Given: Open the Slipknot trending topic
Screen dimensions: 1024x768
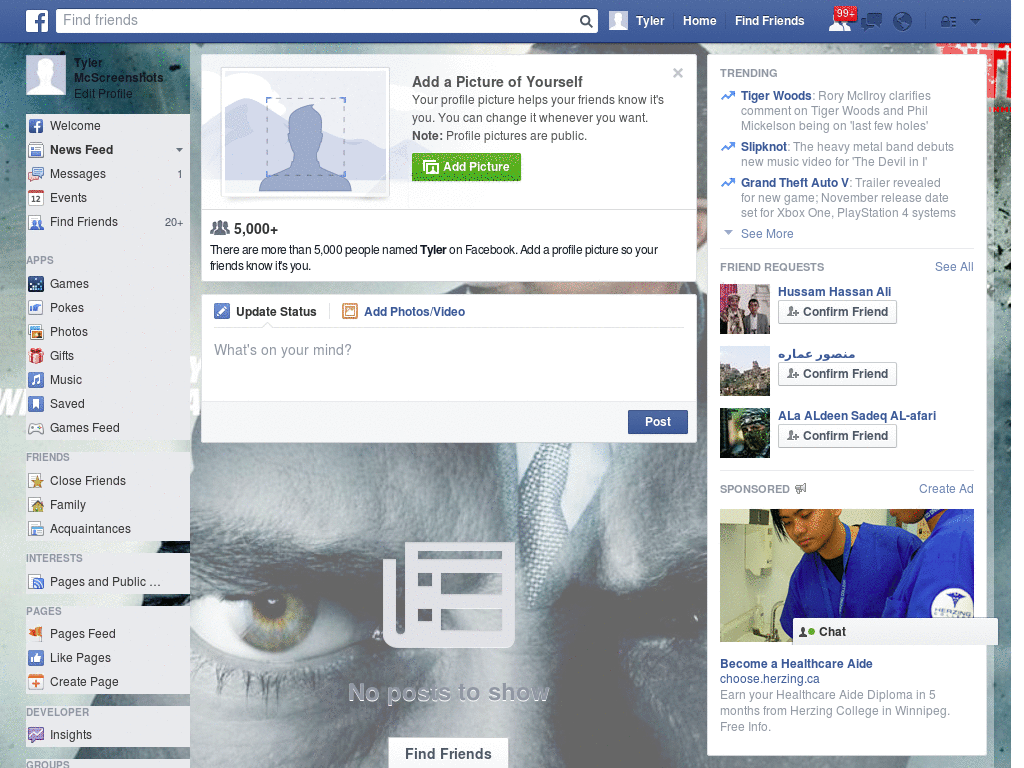Looking at the screenshot, I should click(763, 147).
